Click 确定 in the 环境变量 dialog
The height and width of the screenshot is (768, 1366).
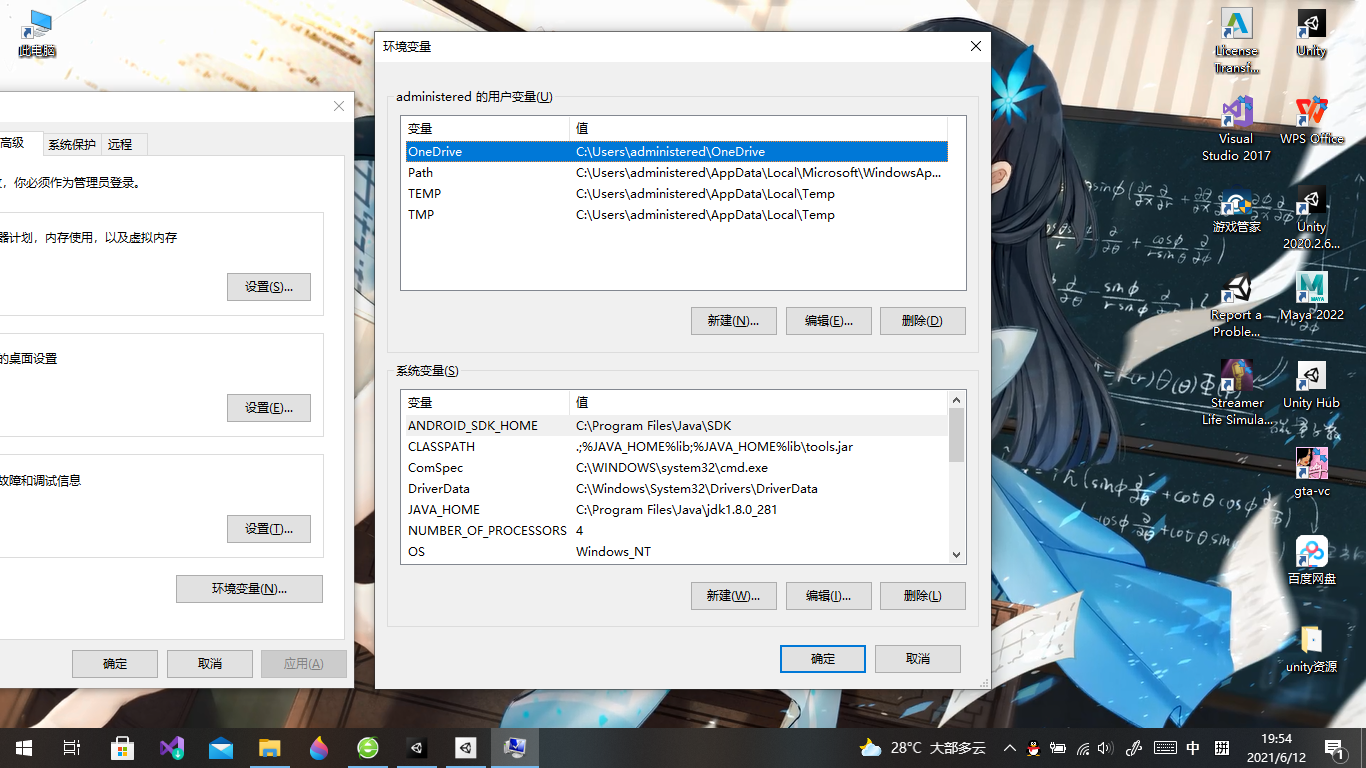823,659
